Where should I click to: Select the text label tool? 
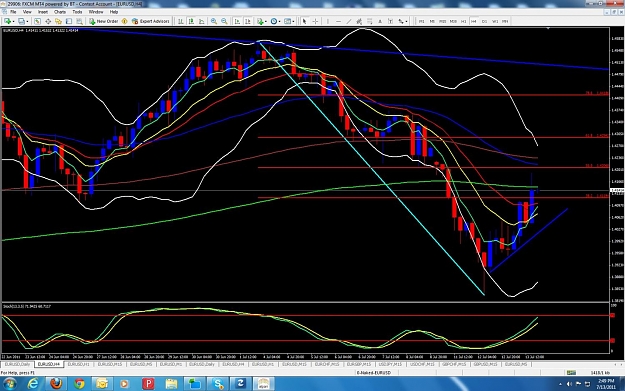(390, 21)
